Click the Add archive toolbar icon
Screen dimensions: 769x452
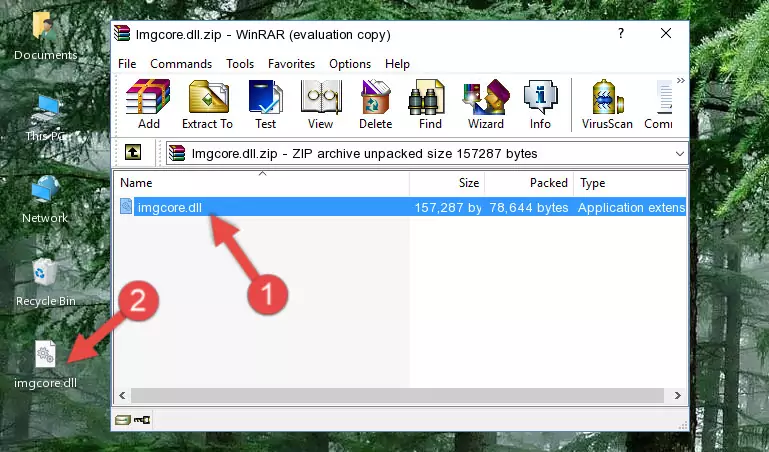coord(148,104)
